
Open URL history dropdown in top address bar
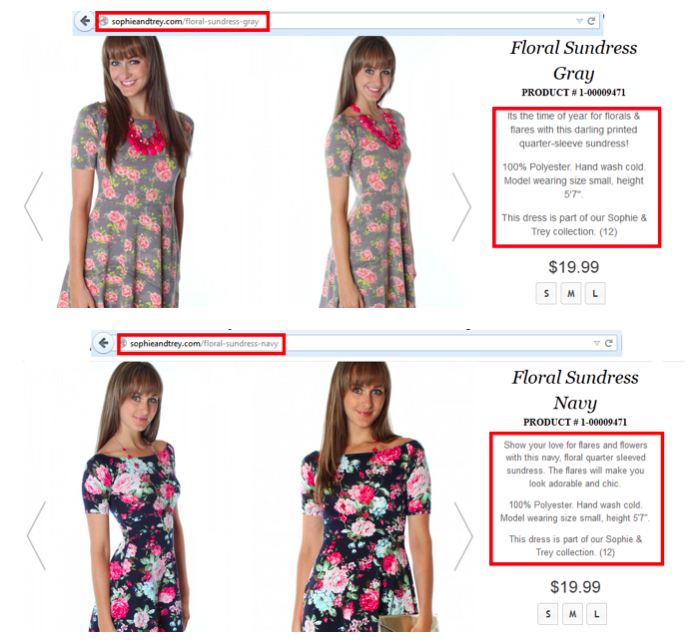point(579,21)
